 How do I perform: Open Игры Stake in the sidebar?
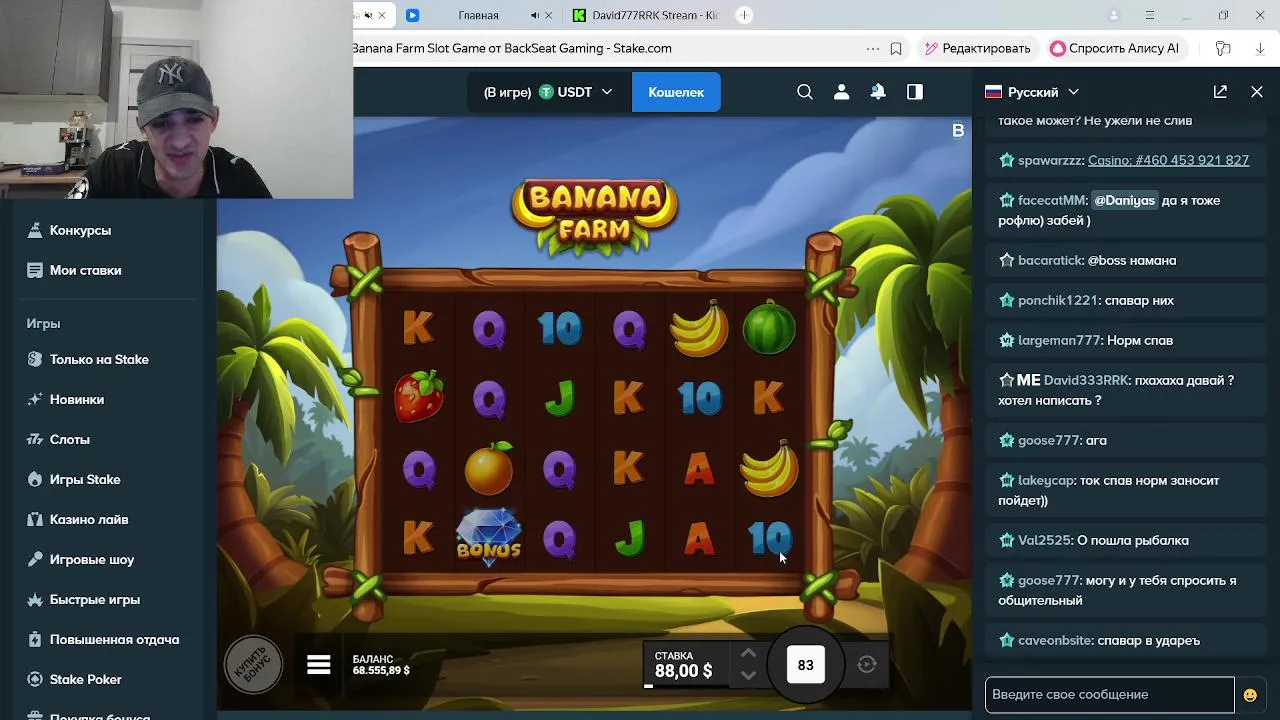(85, 479)
